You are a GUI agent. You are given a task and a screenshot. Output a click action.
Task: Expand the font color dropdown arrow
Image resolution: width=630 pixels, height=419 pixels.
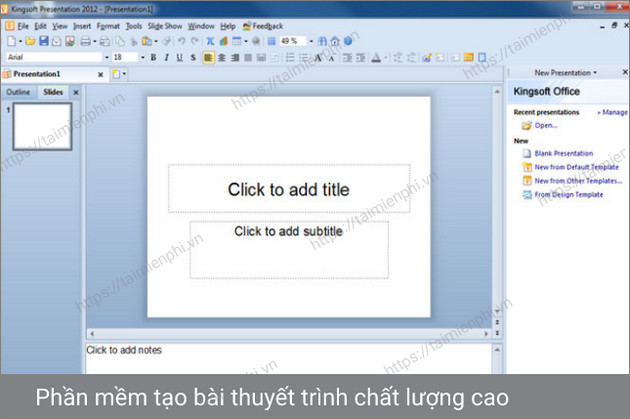[385, 57]
